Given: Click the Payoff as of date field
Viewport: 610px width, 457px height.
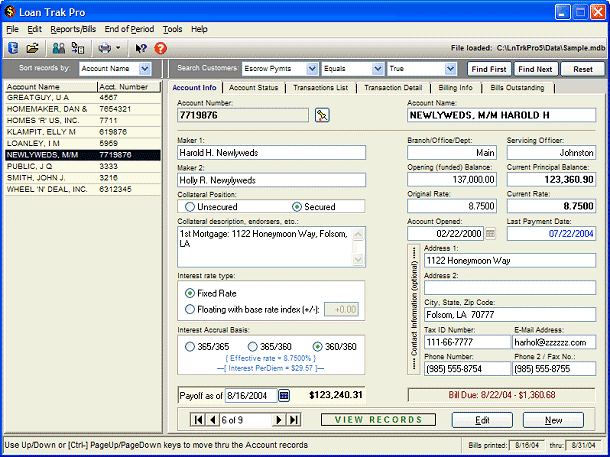Looking at the screenshot, I should point(251,396).
